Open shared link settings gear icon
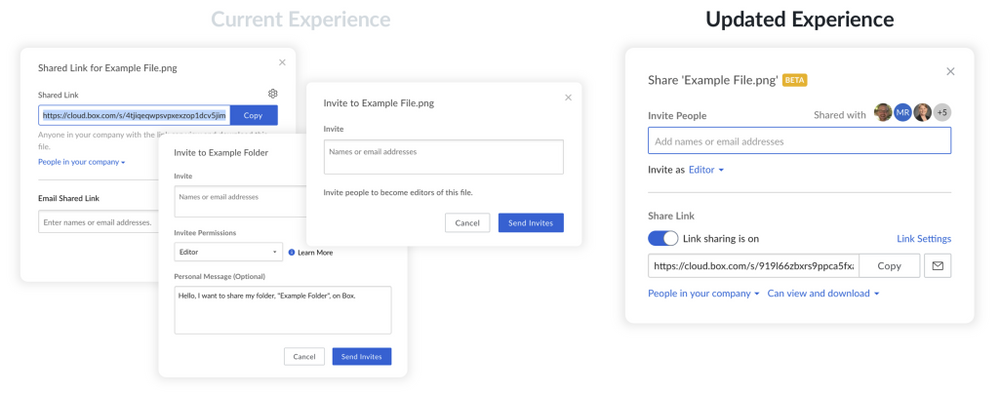 pos(273,94)
